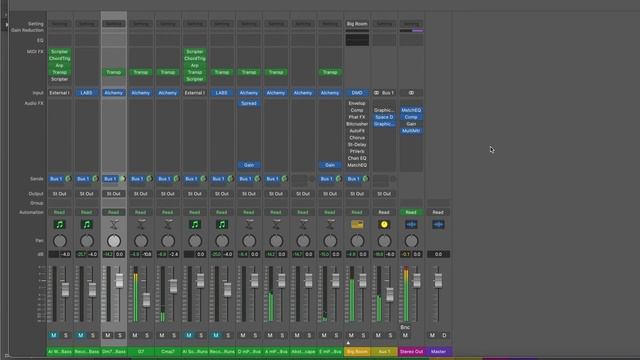This screenshot has width=640, height=360.
Task: Click the send level knob on Reco...Runs Bus 1
Action: [231, 179]
